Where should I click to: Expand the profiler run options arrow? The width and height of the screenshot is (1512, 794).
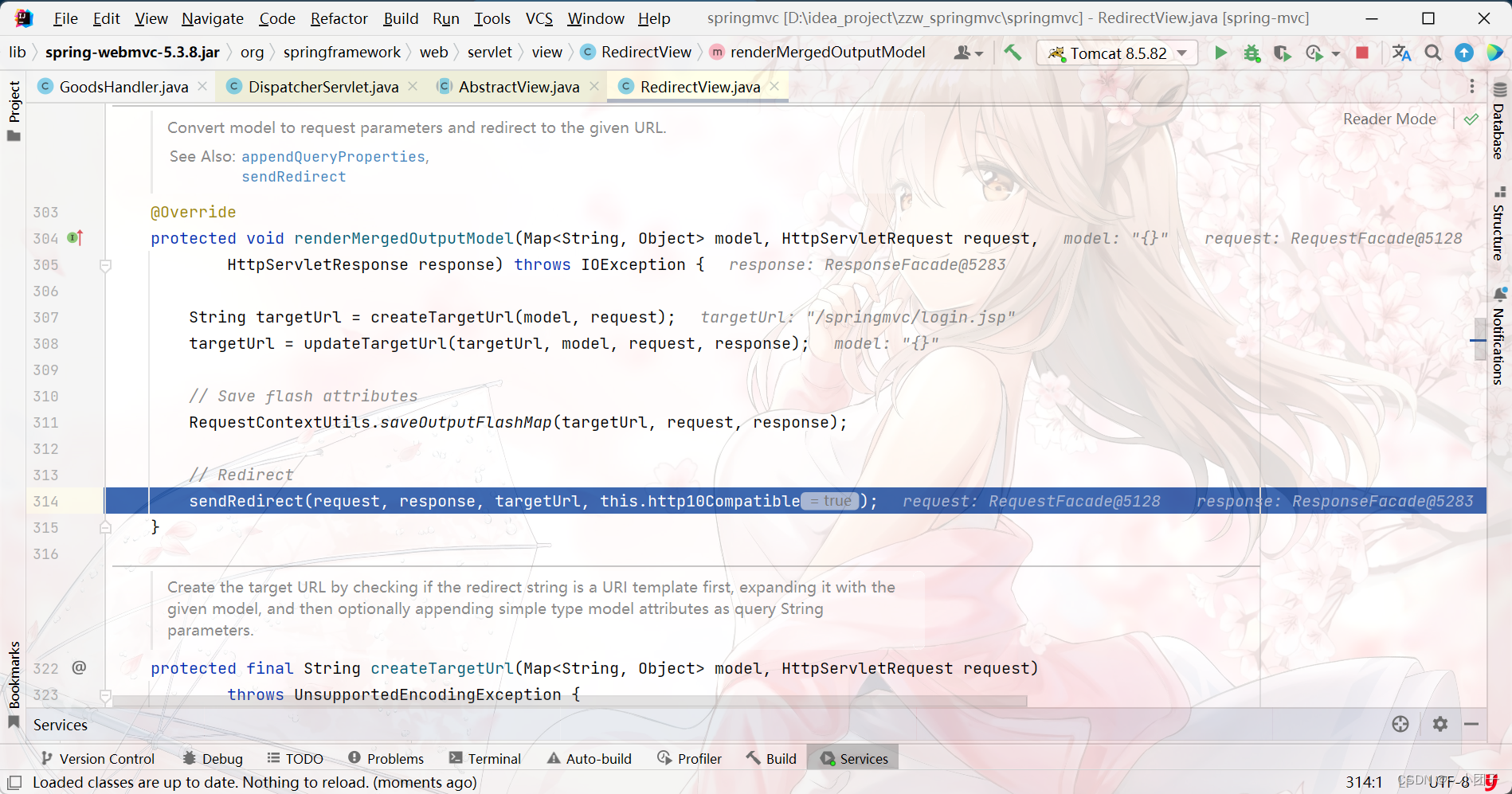coord(1336,53)
